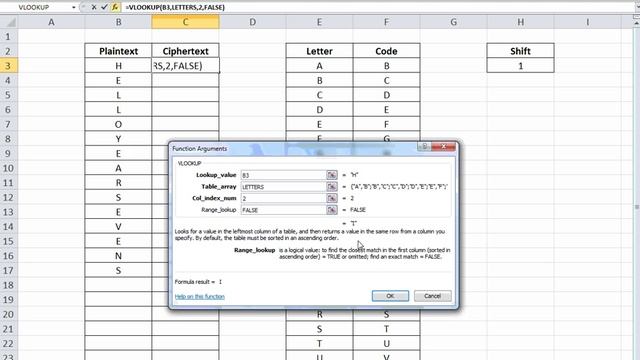This screenshot has height=360, width=640.
Task: Click the Plaintext header cell
Action: coord(118,51)
